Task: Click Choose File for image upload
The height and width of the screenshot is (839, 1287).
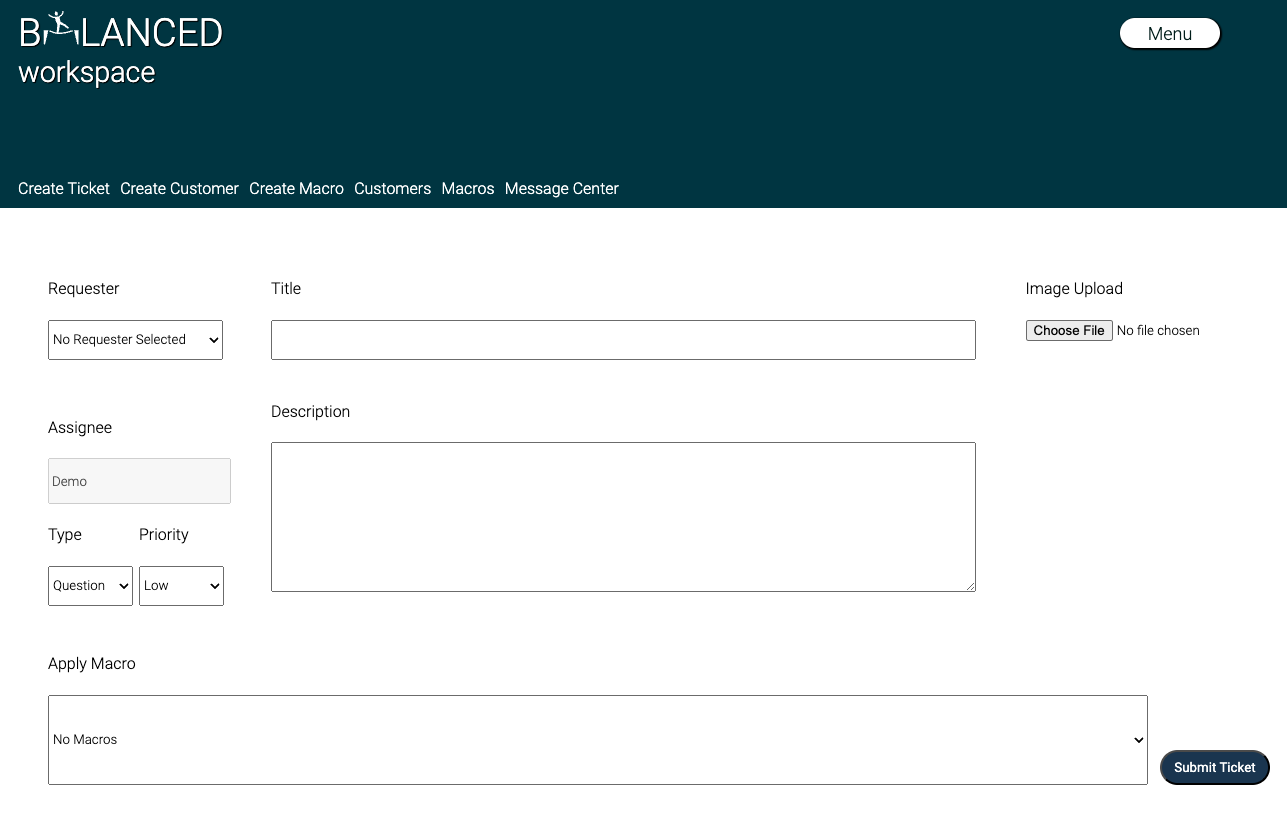Action: pyautogui.click(x=1069, y=331)
